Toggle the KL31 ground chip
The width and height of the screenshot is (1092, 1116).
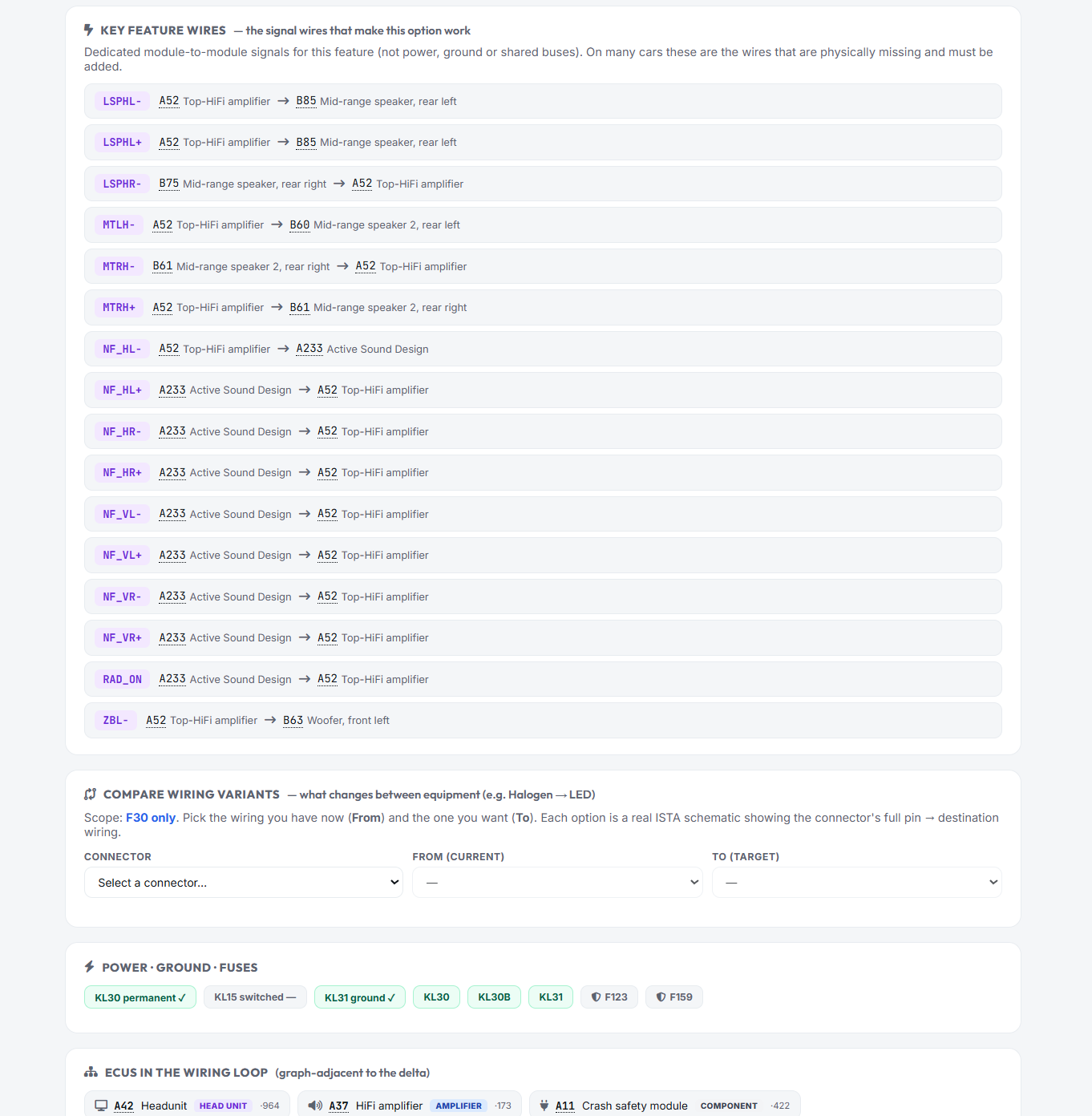point(360,997)
